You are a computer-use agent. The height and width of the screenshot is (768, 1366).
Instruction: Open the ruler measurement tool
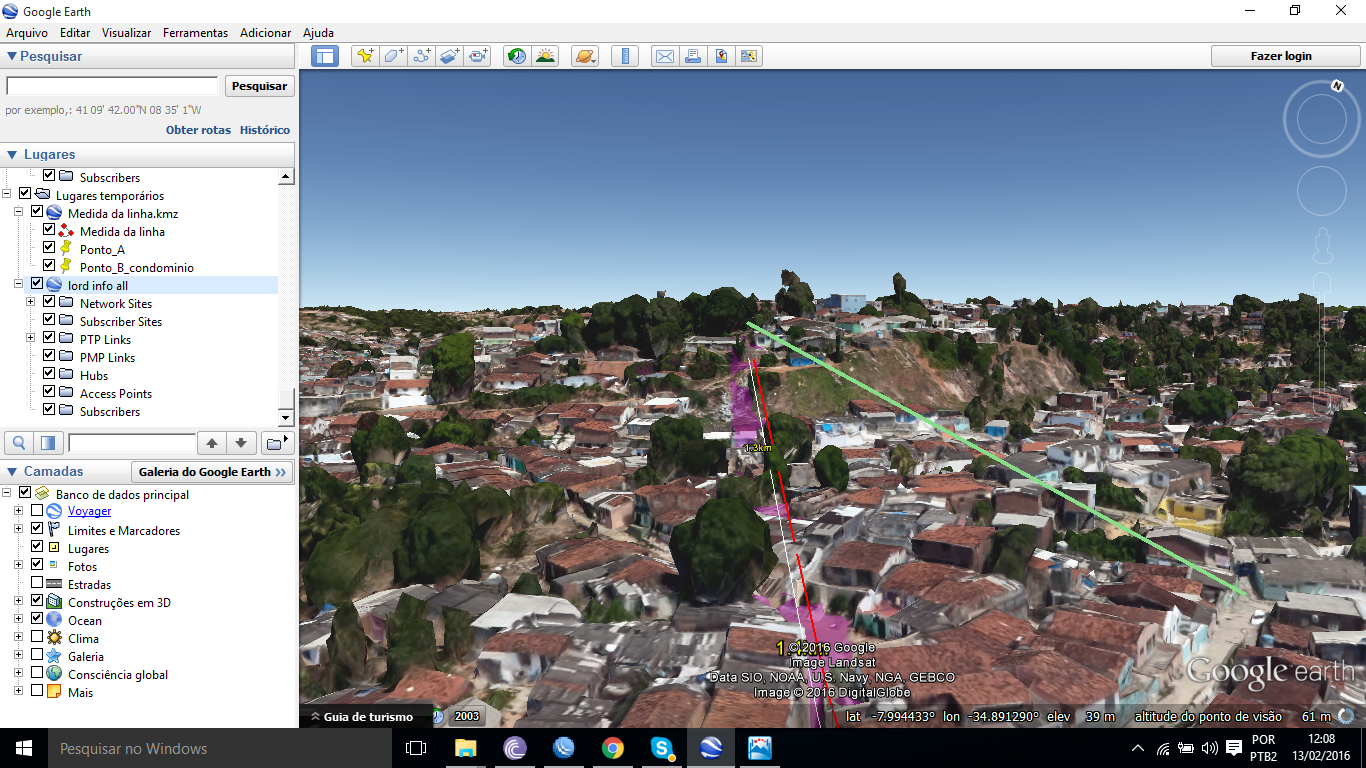625,56
